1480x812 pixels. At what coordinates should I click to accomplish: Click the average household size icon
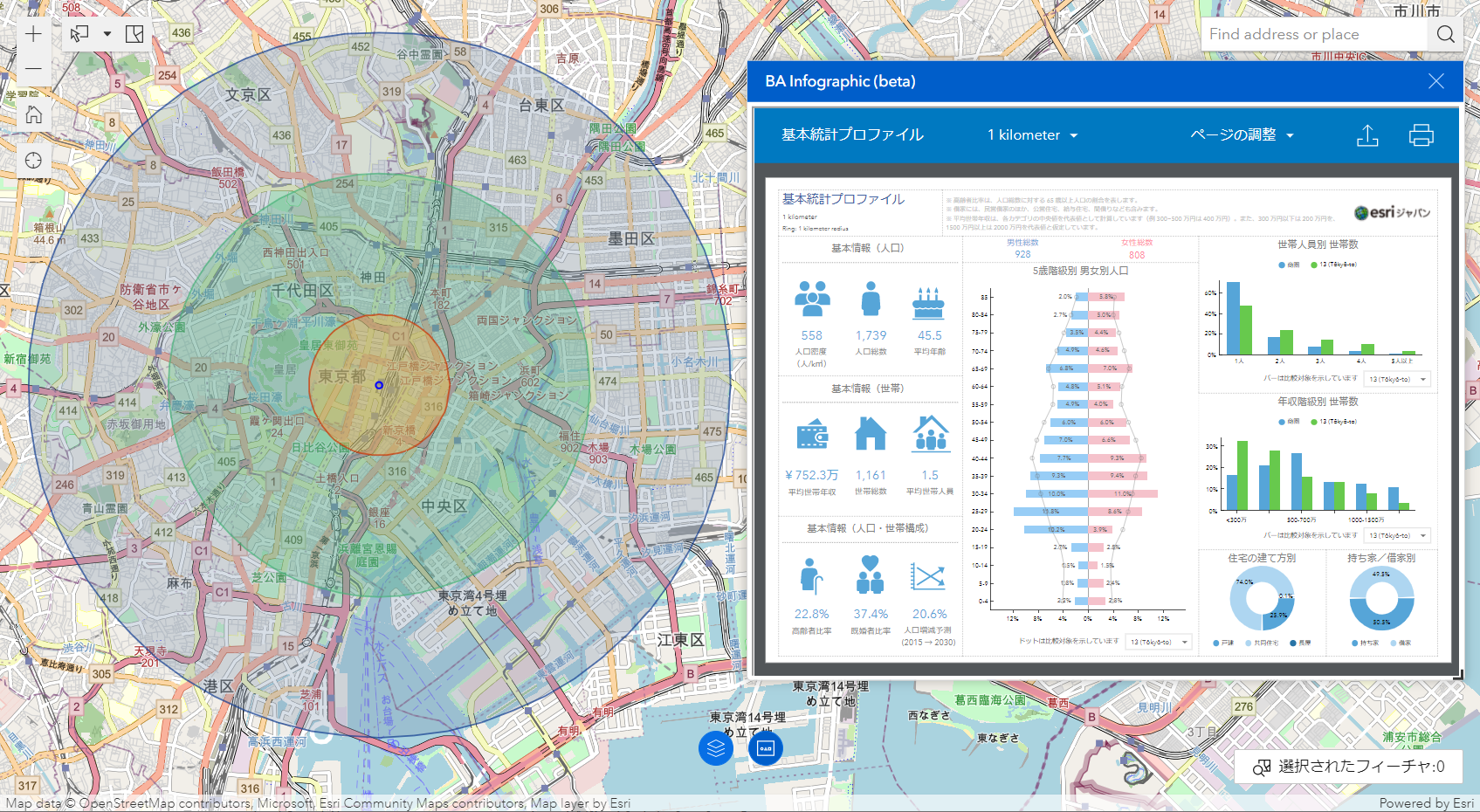[x=930, y=433]
